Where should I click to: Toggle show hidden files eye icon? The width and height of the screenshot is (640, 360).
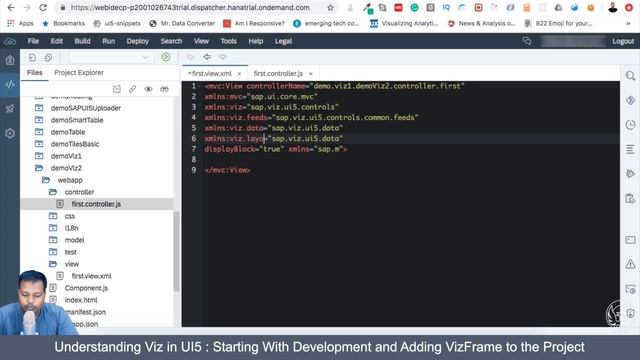148,89
